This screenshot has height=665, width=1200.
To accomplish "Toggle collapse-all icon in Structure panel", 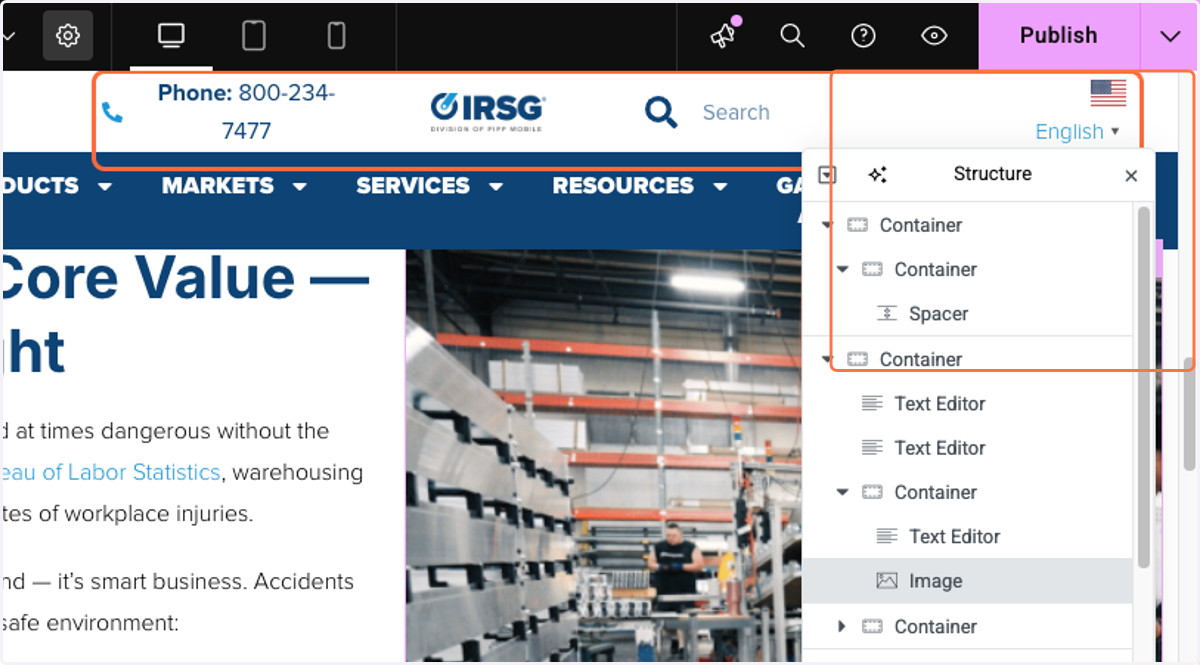I will (827, 175).
